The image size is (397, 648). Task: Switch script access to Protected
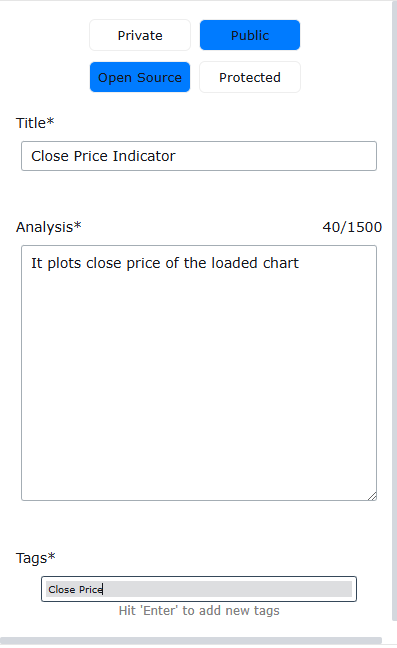(250, 77)
